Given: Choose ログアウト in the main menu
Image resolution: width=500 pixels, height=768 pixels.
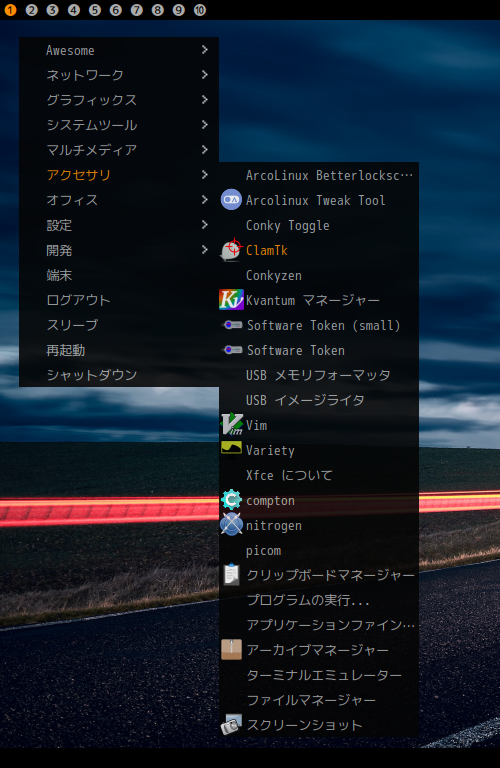Looking at the screenshot, I should (x=119, y=300).
